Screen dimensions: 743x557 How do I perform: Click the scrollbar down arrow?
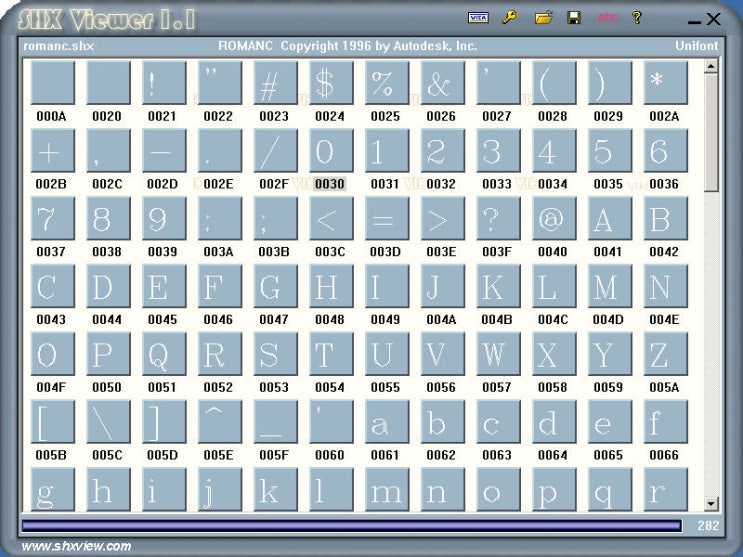point(711,503)
